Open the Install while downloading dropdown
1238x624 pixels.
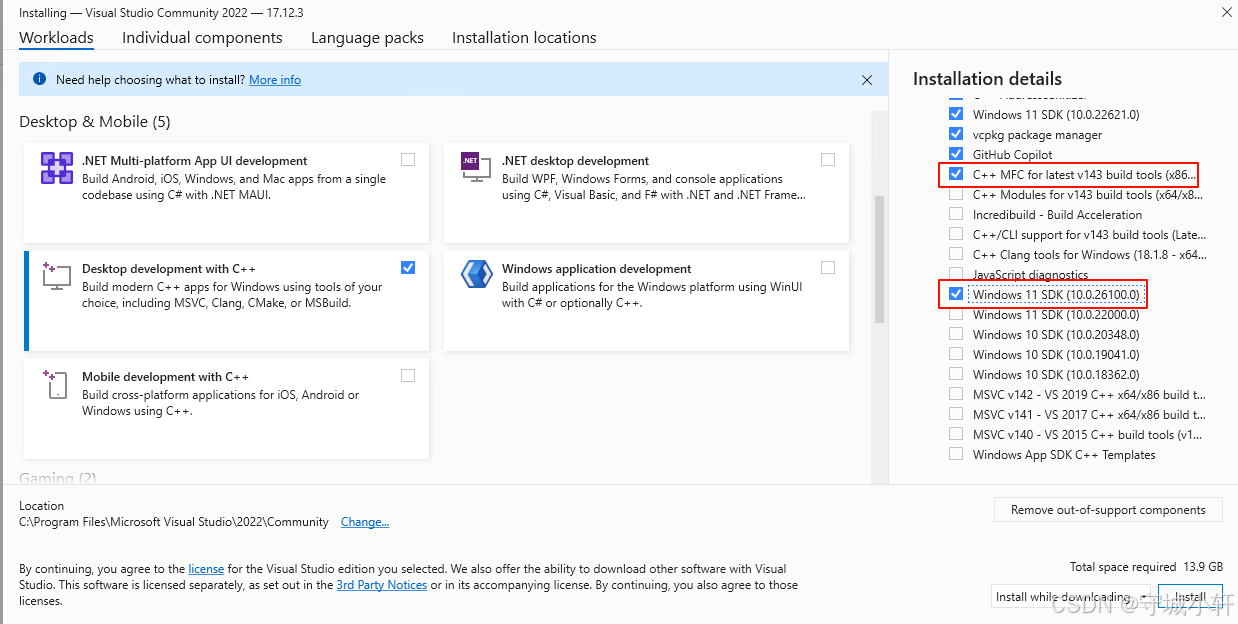(x=1072, y=596)
